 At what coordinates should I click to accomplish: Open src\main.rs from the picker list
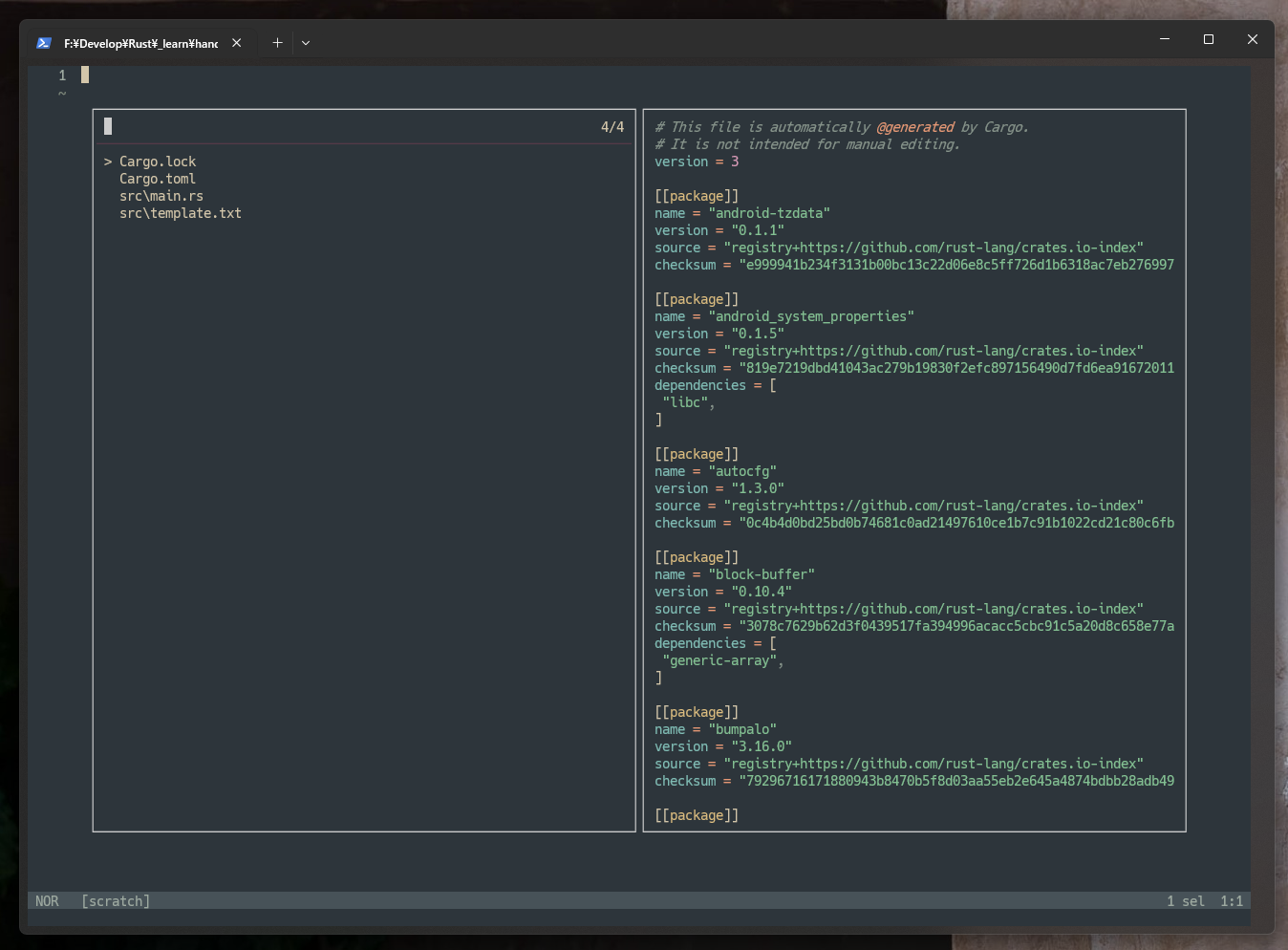162,195
